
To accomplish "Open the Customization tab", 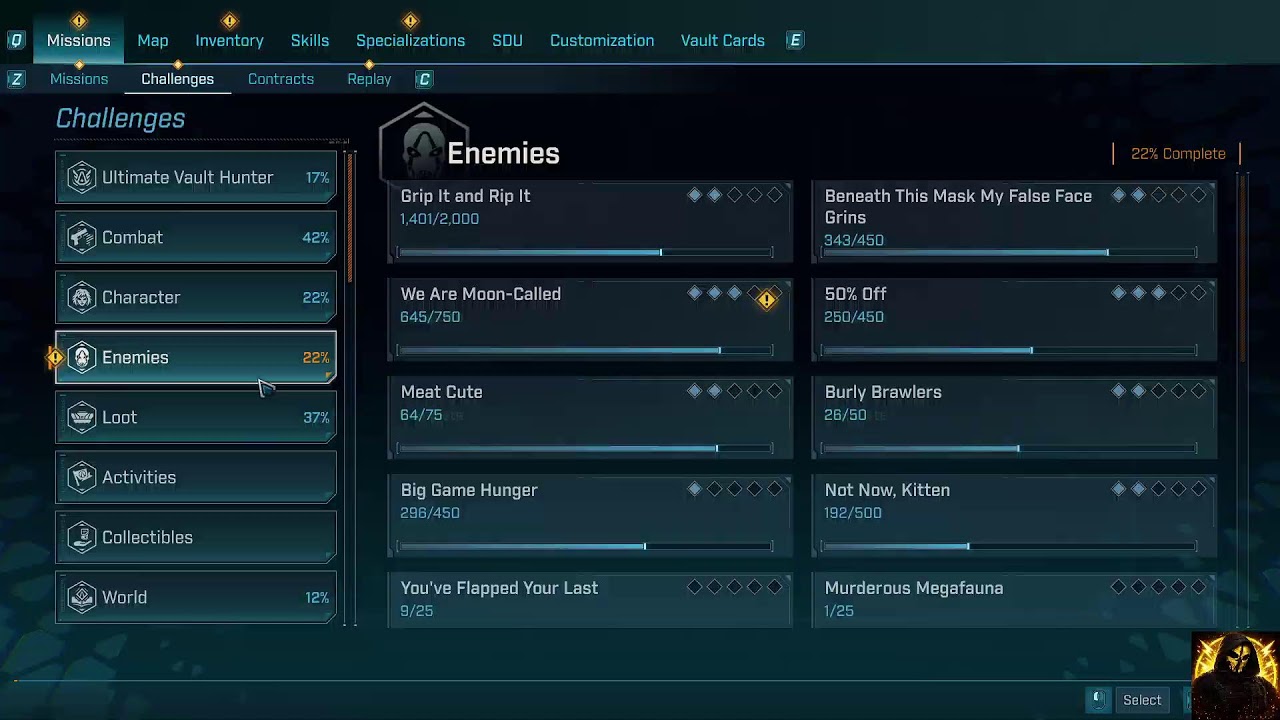I will coord(602,40).
